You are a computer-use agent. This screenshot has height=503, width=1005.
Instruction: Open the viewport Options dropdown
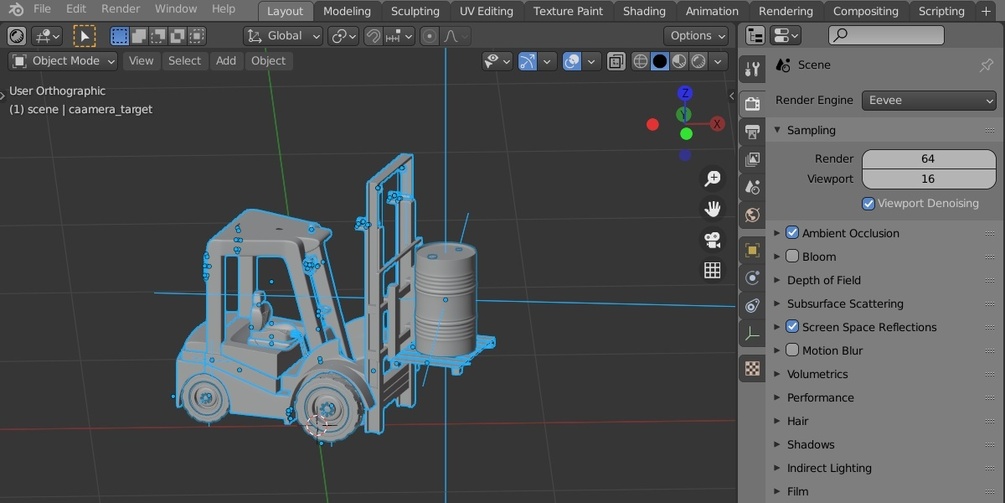click(696, 36)
